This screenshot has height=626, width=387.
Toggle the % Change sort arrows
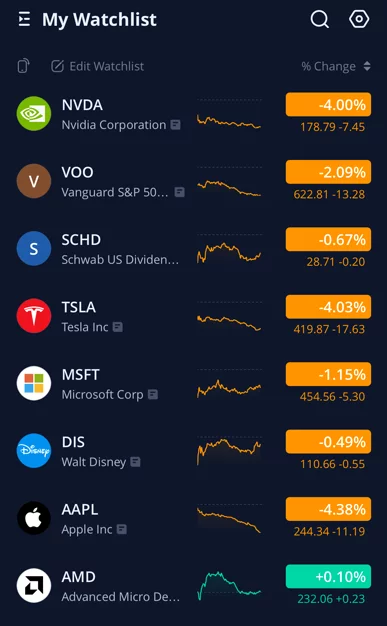[367, 66]
